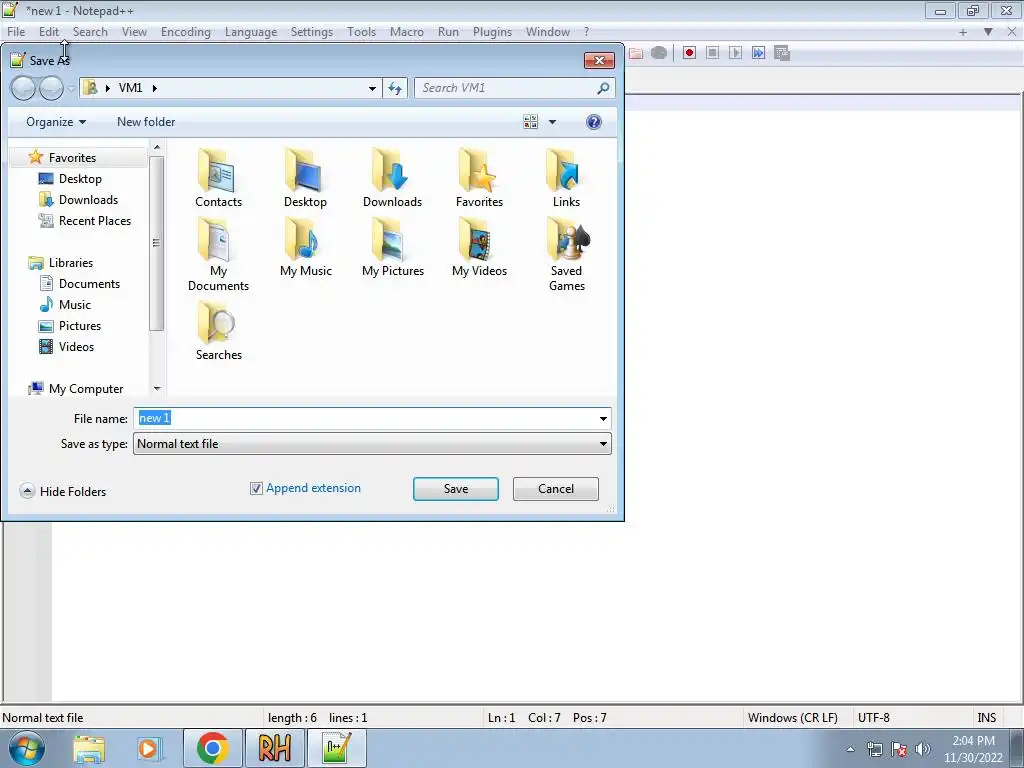
Task: Click the Stop Recording macro icon
Action: point(712,53)
